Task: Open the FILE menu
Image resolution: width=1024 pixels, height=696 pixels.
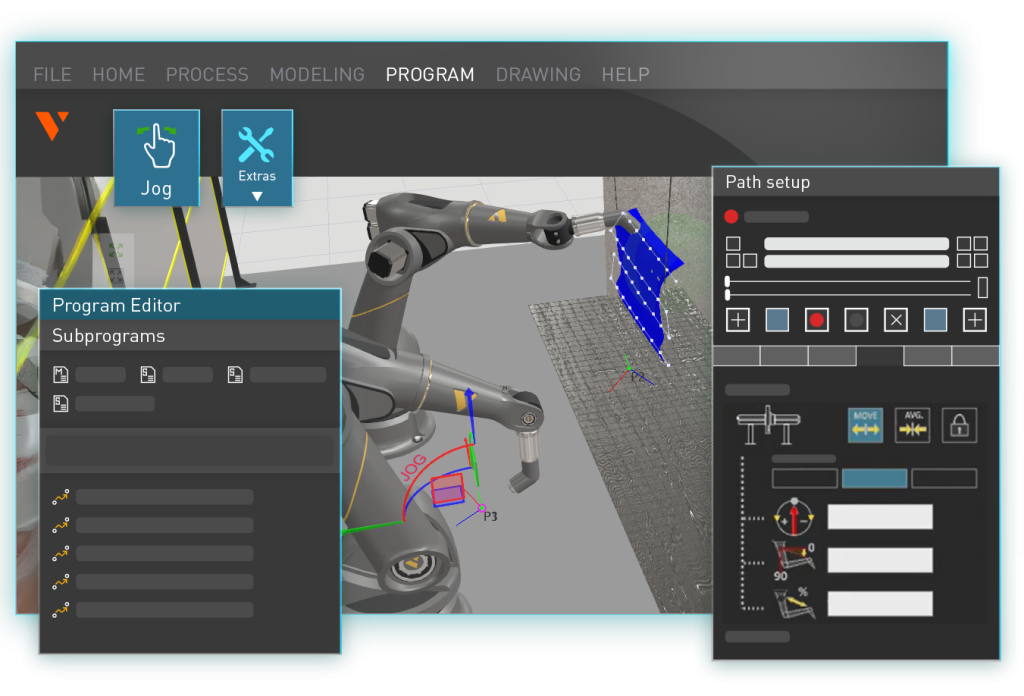Action: point(52,75)
